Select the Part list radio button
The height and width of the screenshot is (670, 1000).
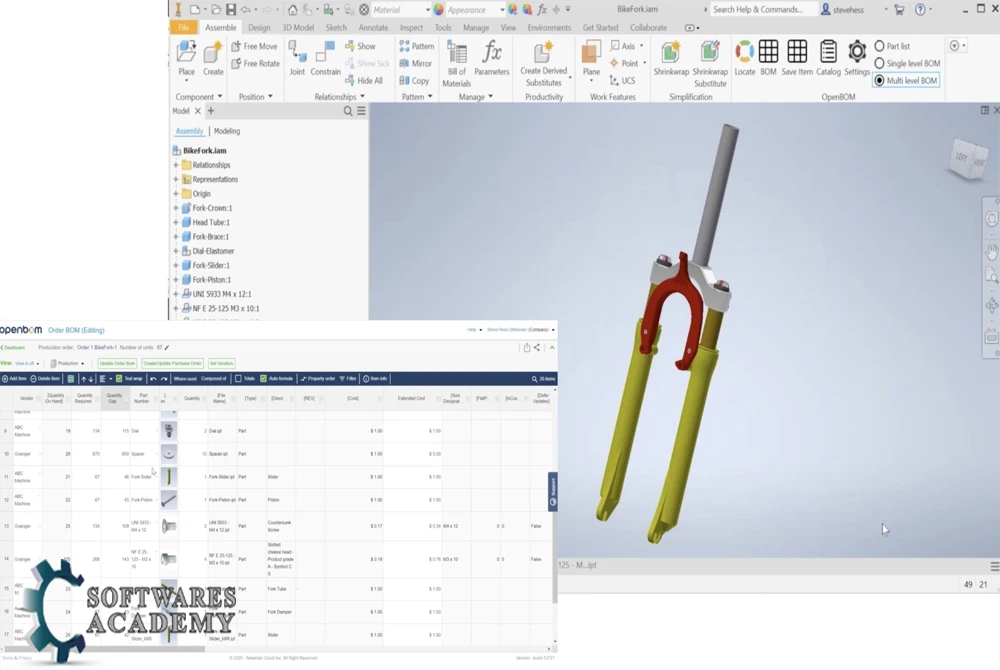[879, 46]
